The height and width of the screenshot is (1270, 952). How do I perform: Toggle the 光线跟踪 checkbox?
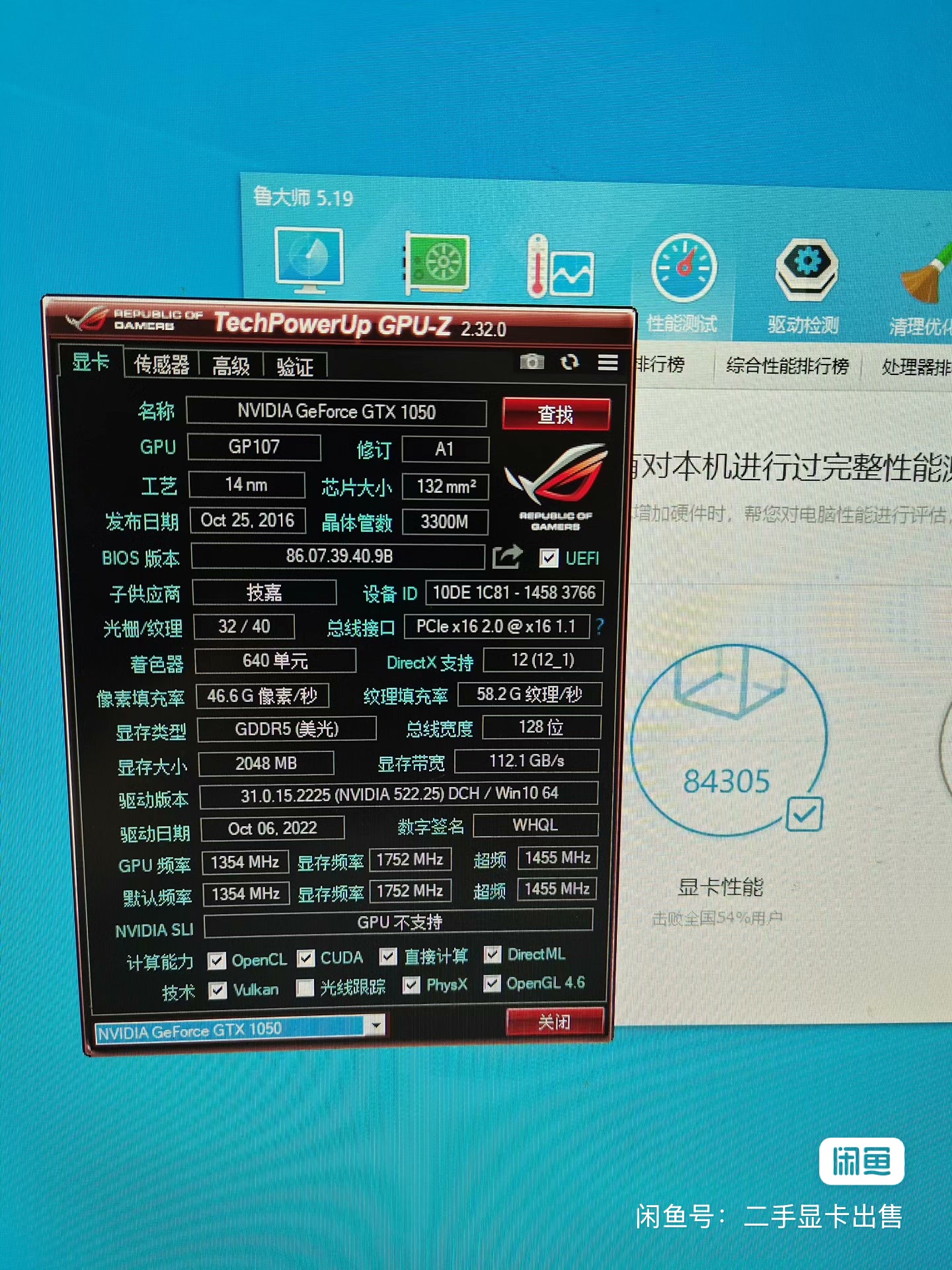(305, 988)
